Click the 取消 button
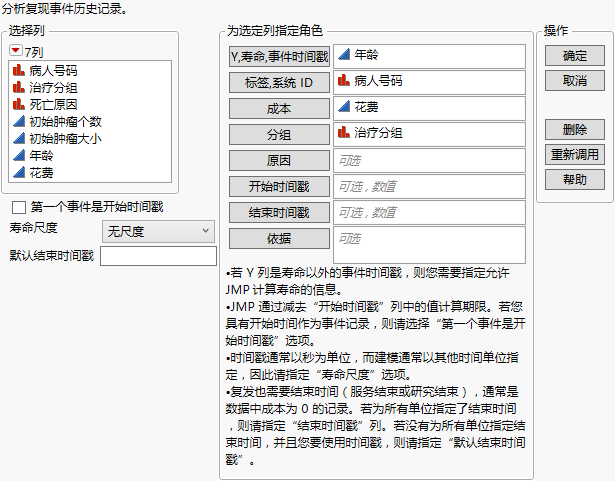Screen dimensions: 615x481 (x=575, y=81)
